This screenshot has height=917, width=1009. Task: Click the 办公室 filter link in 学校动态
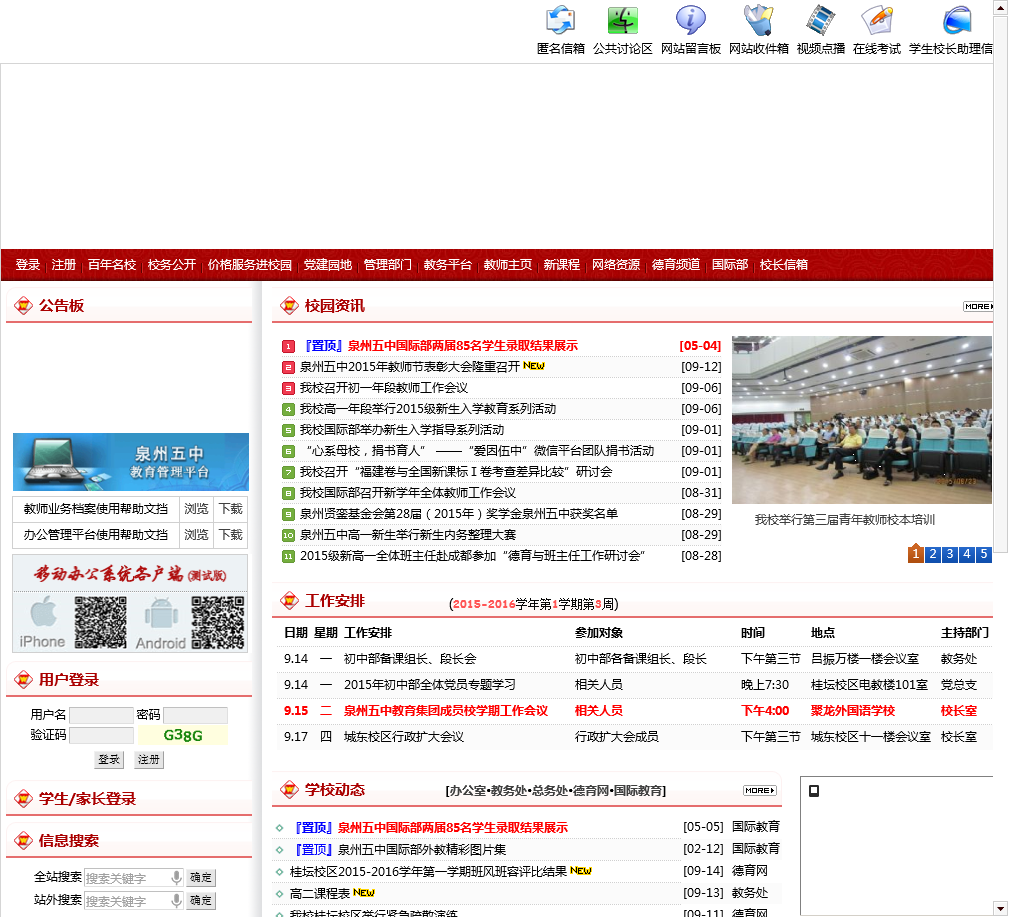[x=468, y=790]
